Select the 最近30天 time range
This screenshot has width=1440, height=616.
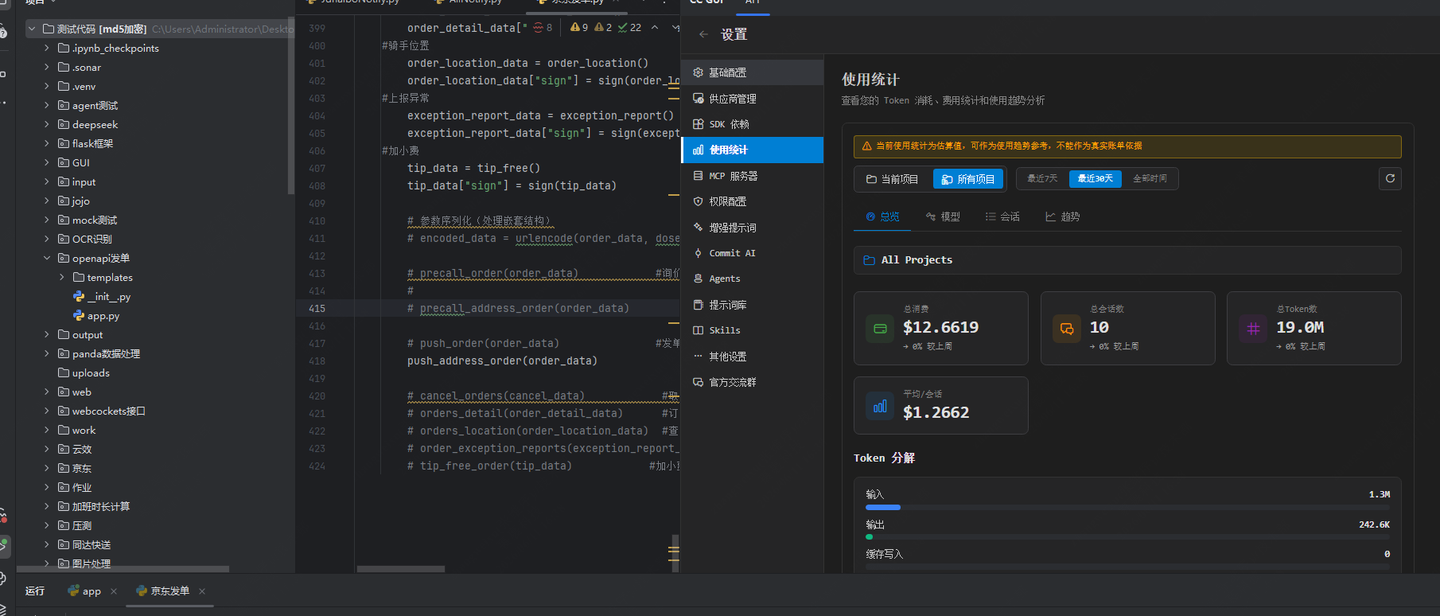click(1095, 179)
